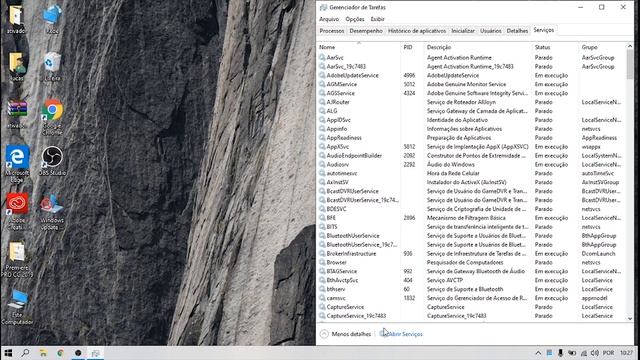Switch to the Inicializar tab
640x360 pixels.
pos(463,31)
